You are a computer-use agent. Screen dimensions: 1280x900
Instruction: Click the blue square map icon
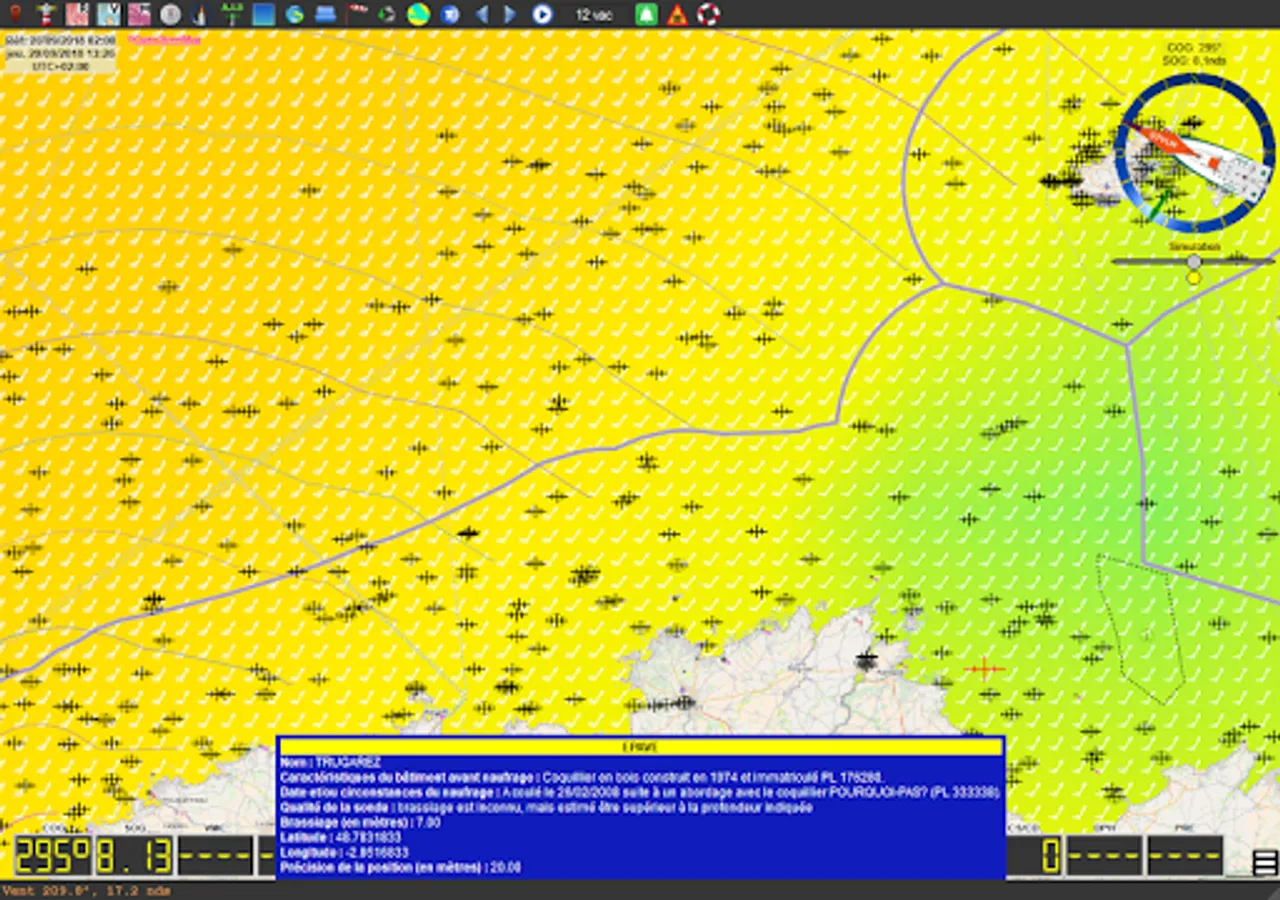[x=263, y=14]
